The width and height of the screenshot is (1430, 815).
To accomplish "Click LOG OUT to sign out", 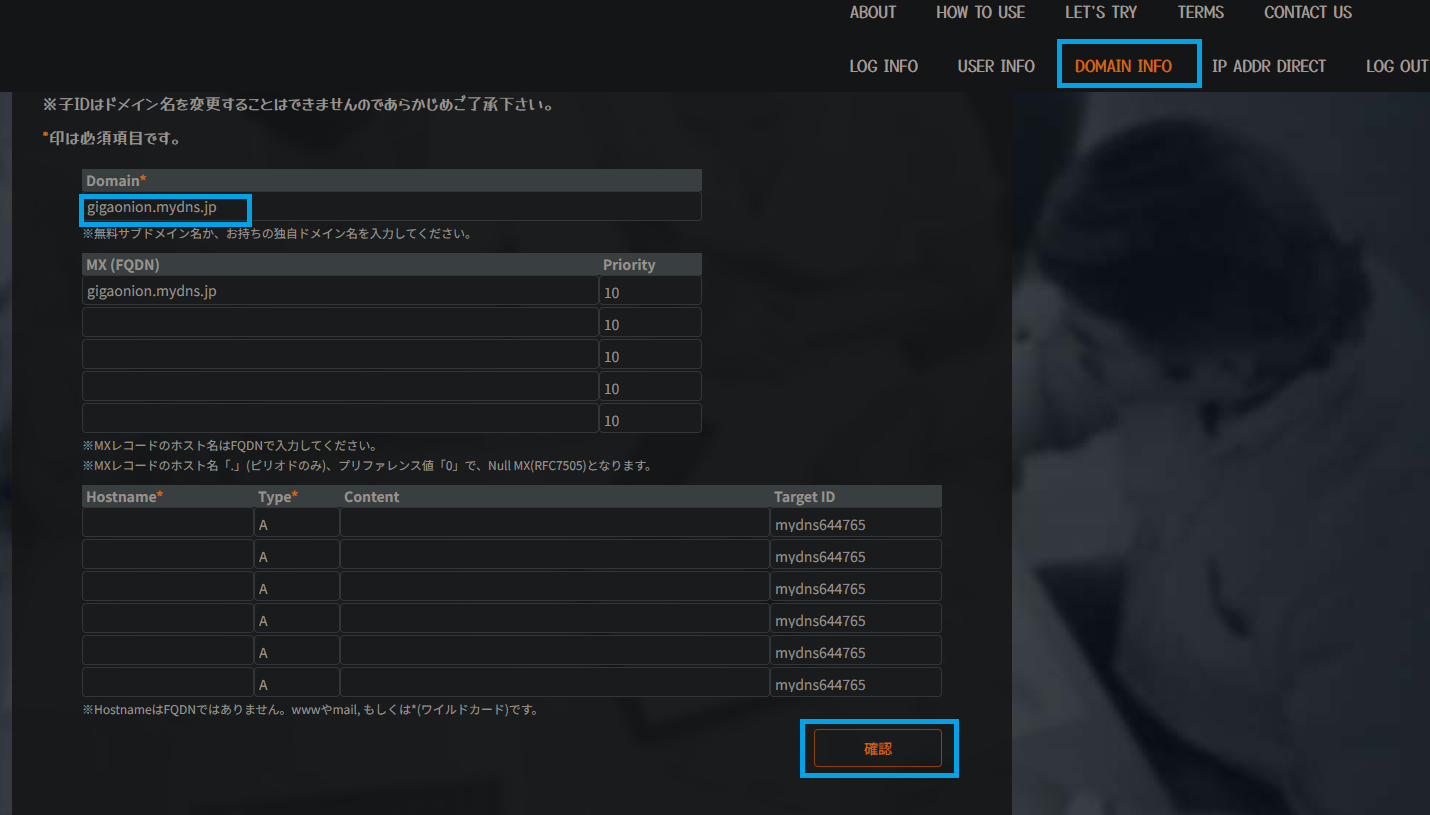I will point(1396,65).
